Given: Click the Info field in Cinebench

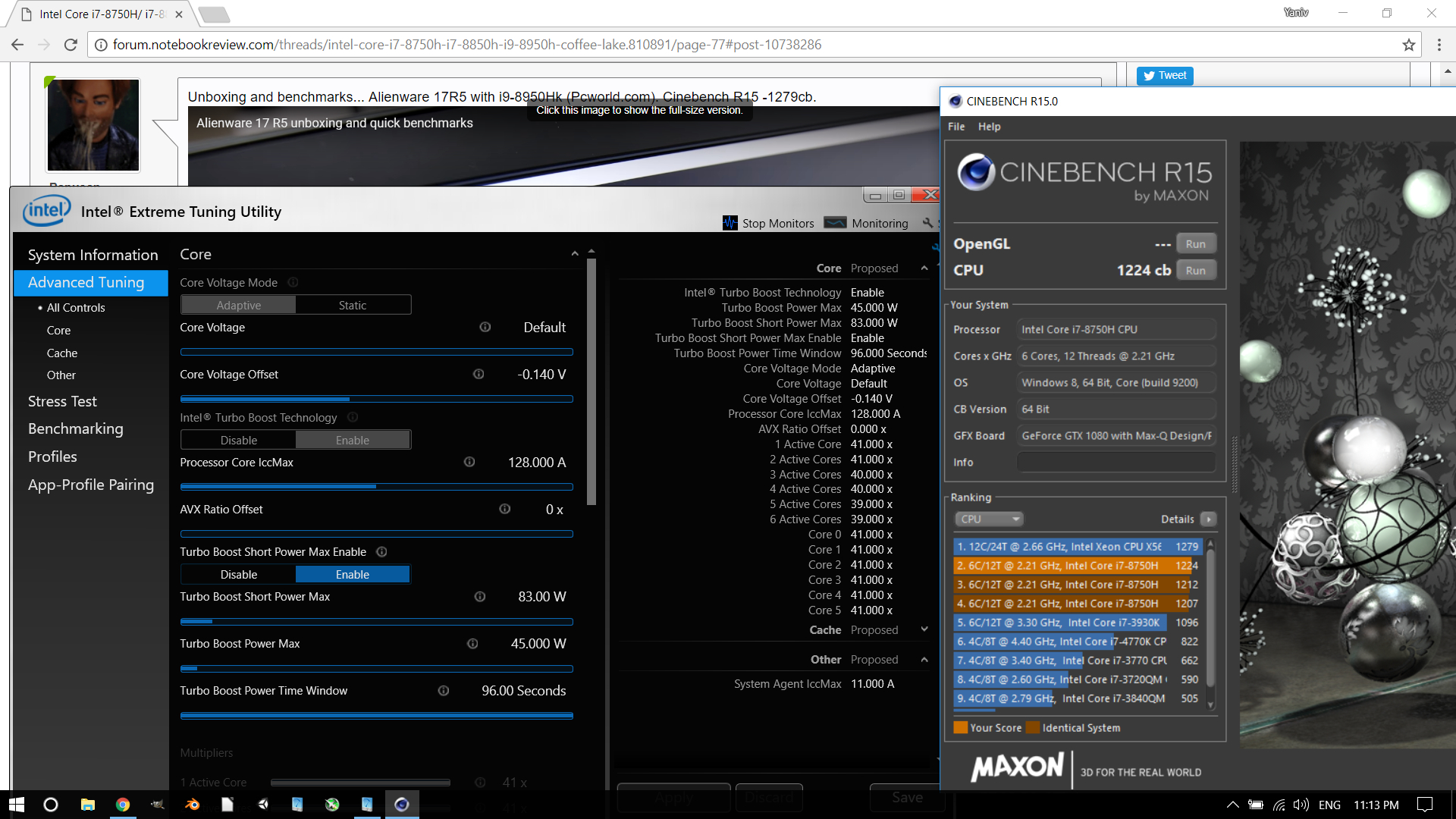Looking at the screenshot, I should (1116, 462).
